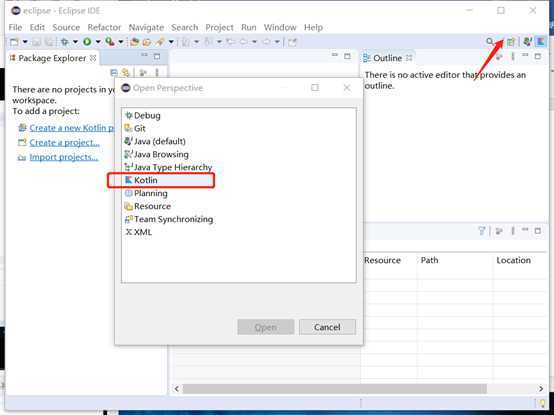Expand dropdown arrow next to Open Type
The width and height of the screenshot is (554, 415).
coord(171,42)
